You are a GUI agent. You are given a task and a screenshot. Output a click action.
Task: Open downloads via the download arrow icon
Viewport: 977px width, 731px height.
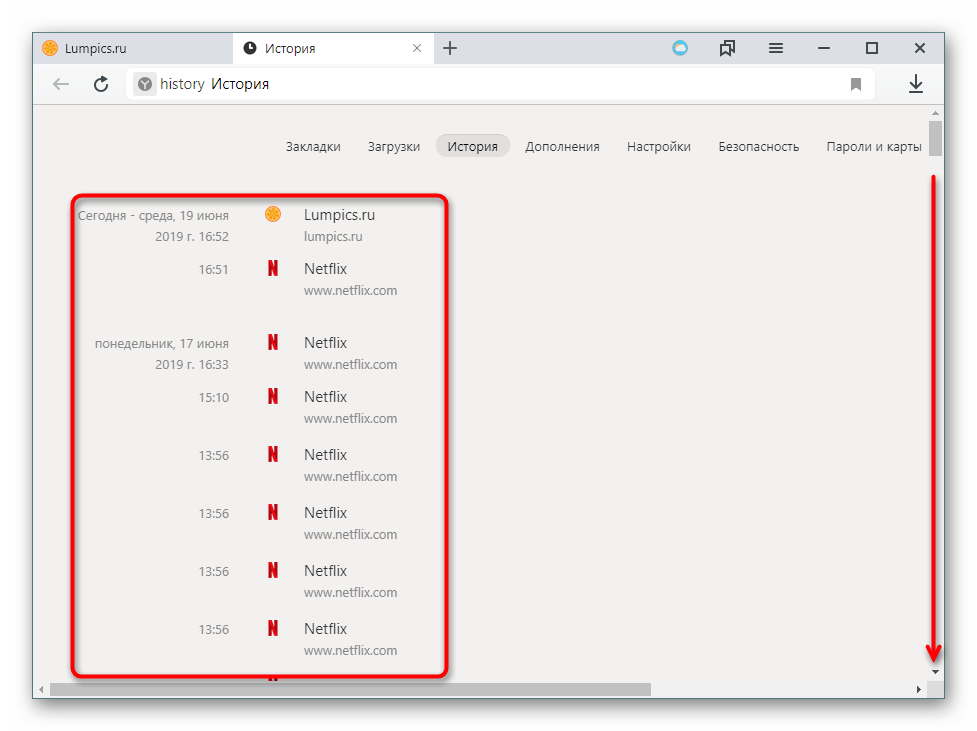tap(915, 84)
